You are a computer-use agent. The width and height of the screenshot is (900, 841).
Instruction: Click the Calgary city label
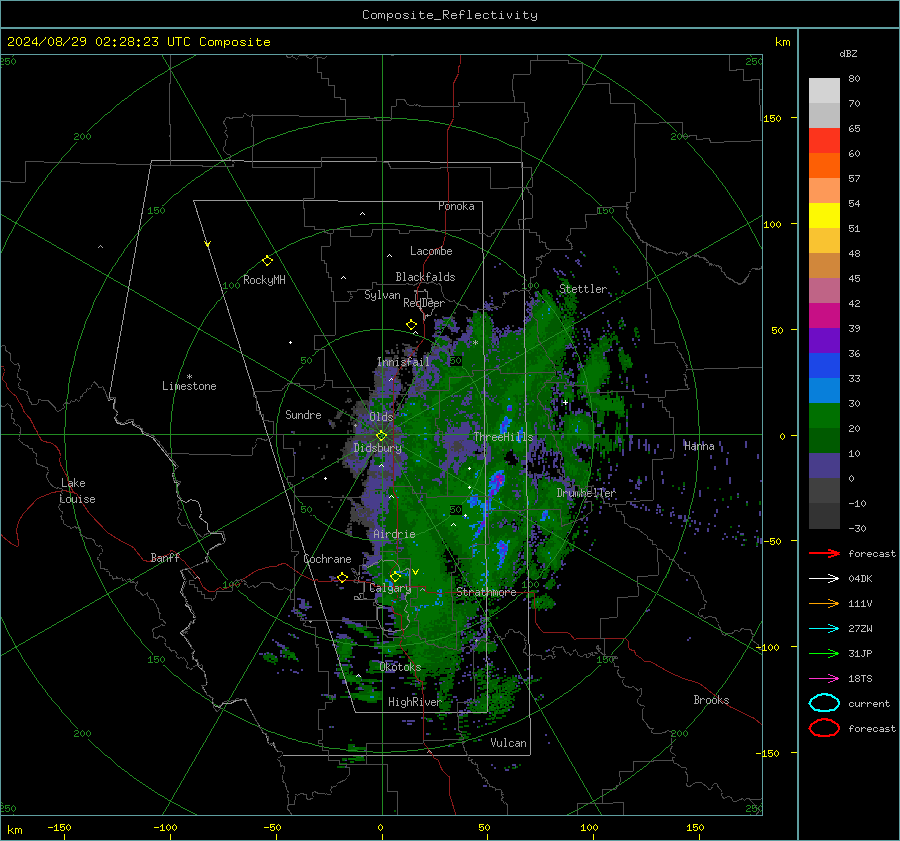(x=390, y=588)
